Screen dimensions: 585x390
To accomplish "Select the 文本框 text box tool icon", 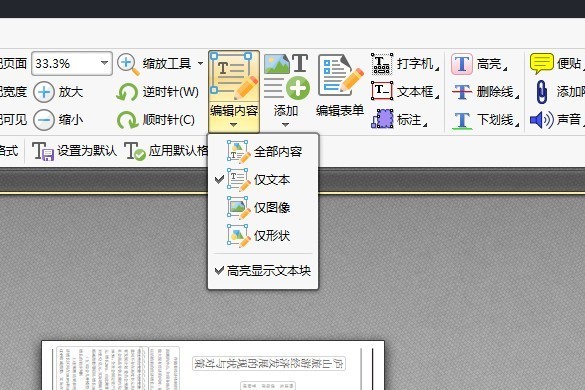I will click(x=382, y=91).
